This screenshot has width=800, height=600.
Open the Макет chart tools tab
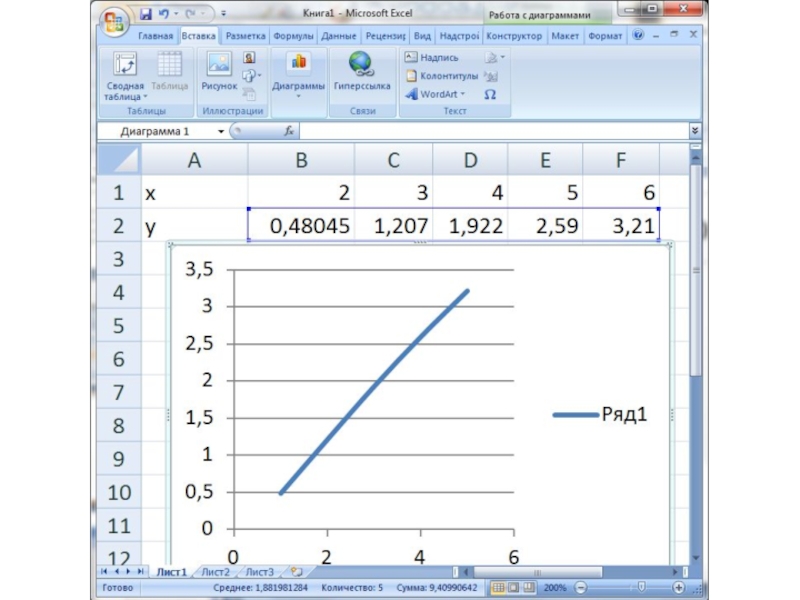565,36
